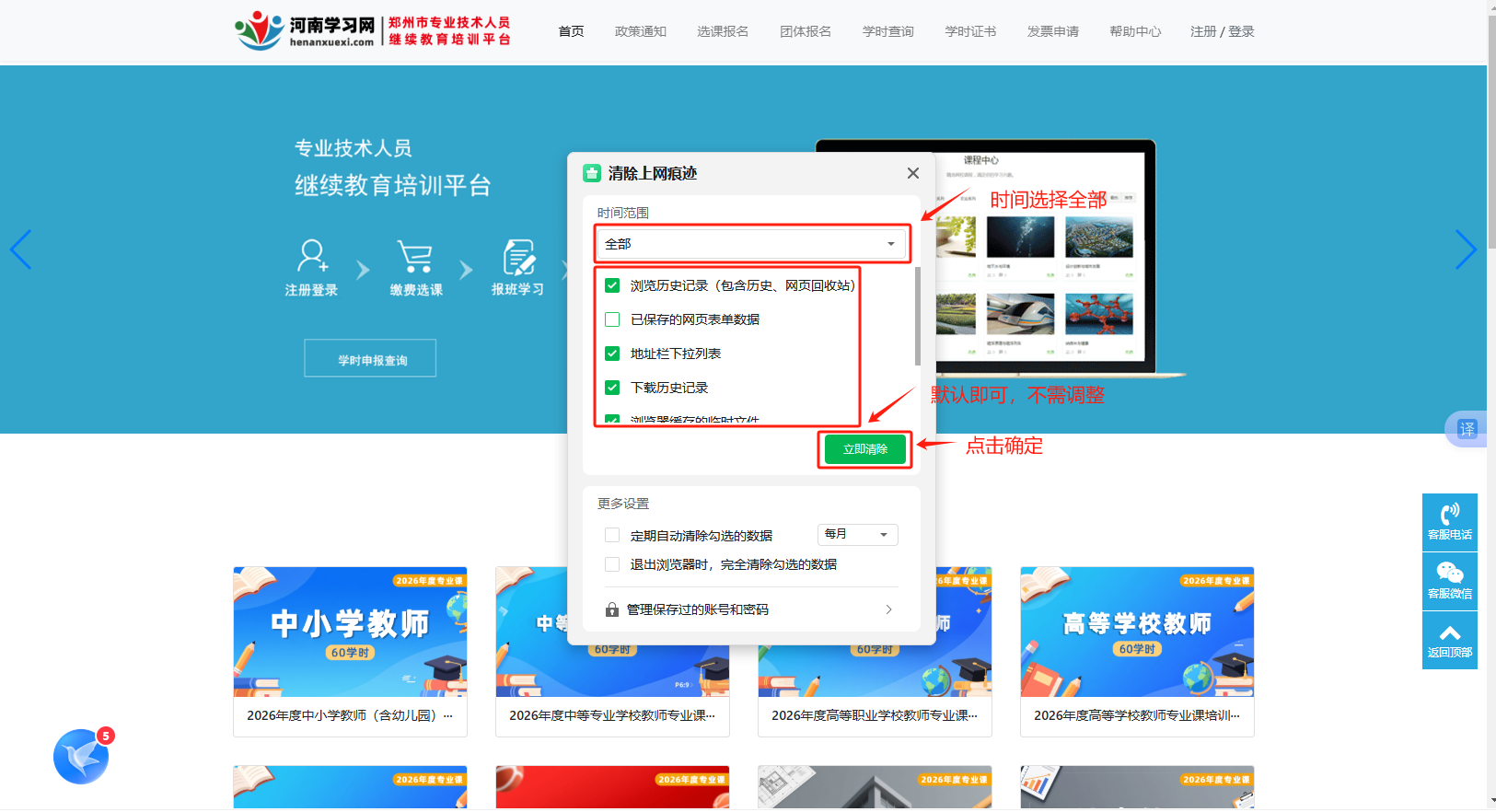Uncheck 浏览历史记录 checkbox
Image resolution: width=1496 pixels, height=812 pixels.
click(612, 285)
